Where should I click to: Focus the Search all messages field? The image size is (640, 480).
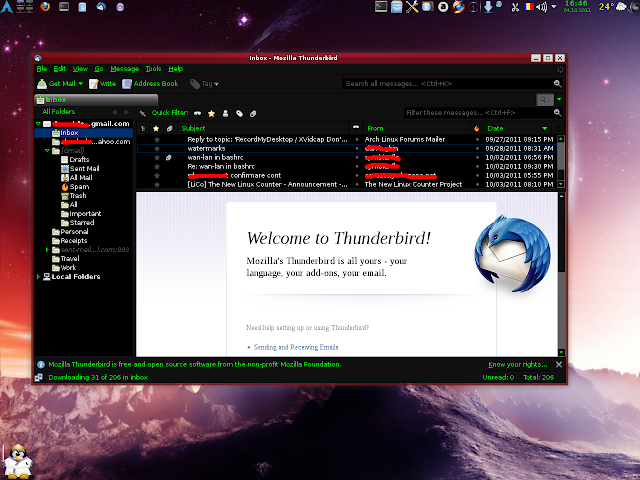(x=447, y=84)
